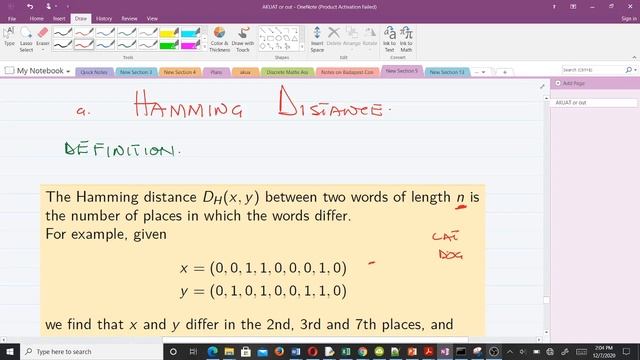Toggle Draw with Touch
640x360 pixels.
243,39
